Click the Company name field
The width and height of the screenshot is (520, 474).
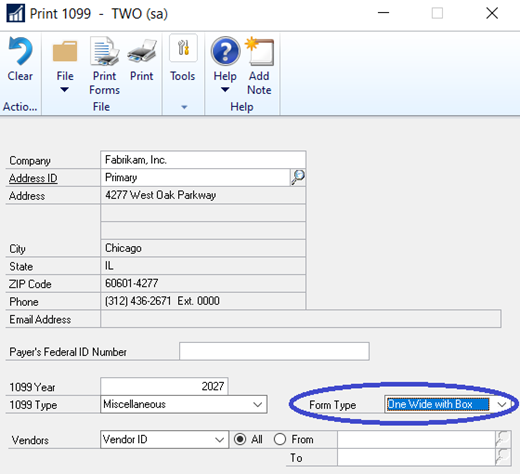(203, 160)
